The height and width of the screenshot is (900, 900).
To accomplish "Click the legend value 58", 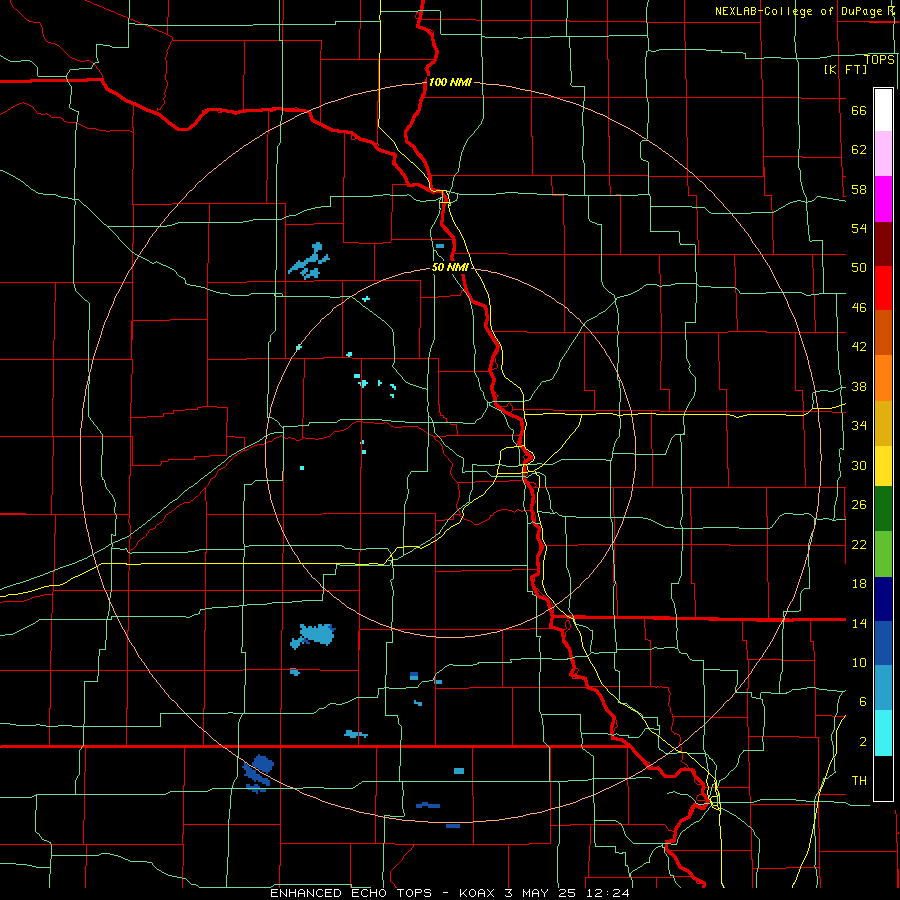I will tap(859, 189).
